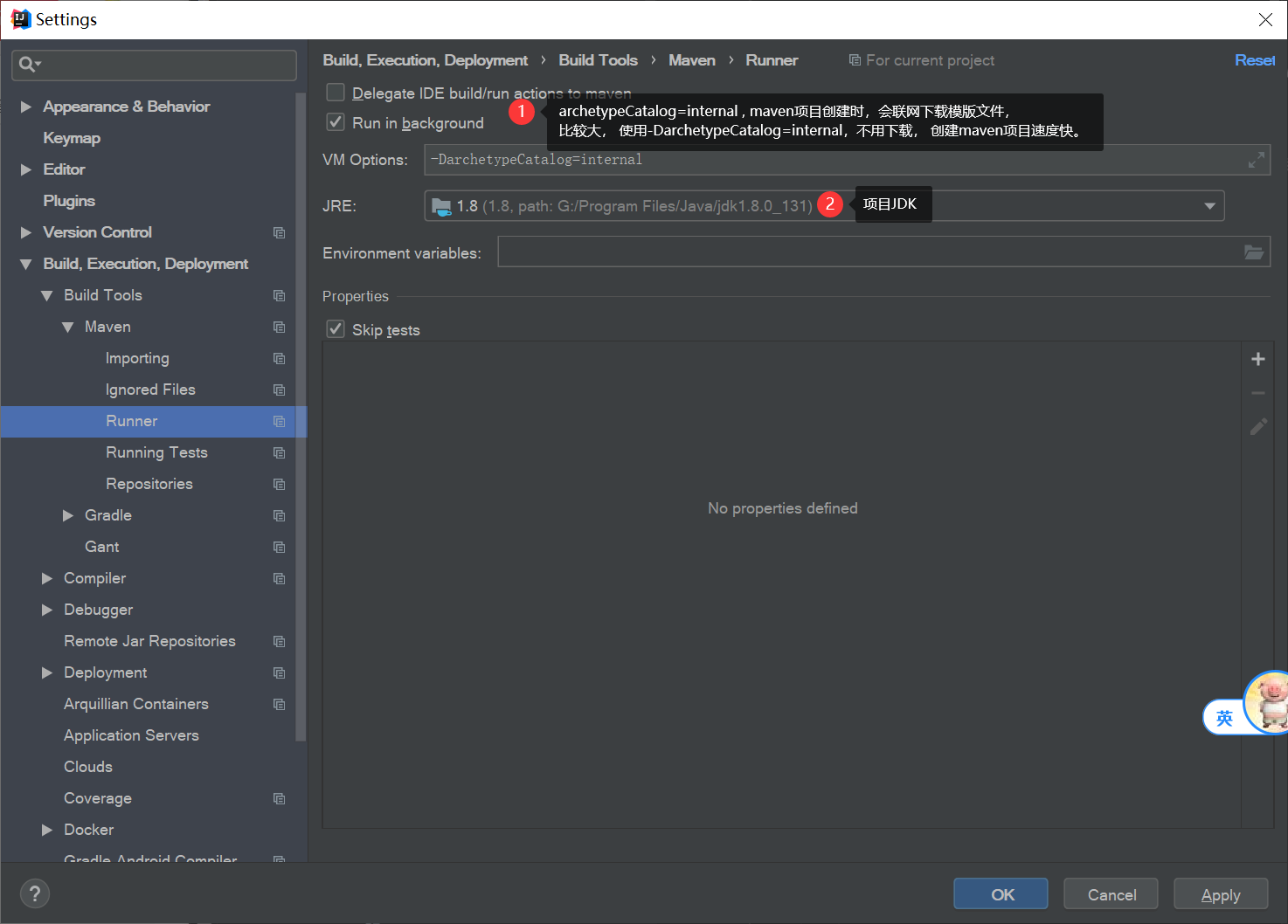
Task: Click the For current project icon
Action: click(855, 60)
